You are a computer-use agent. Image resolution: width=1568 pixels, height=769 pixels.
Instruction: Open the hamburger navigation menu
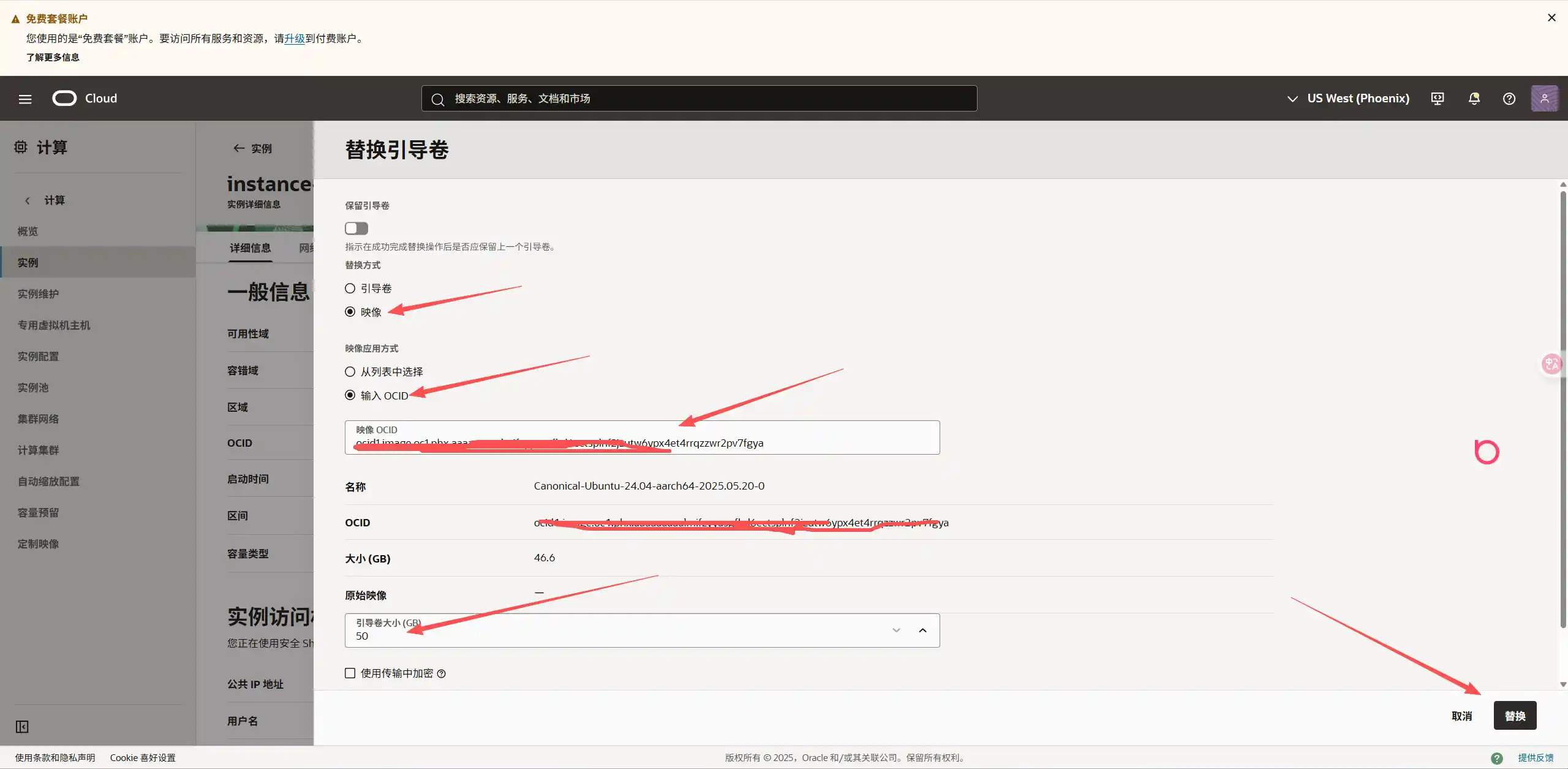pyautogui.click(x=25, y=99)
